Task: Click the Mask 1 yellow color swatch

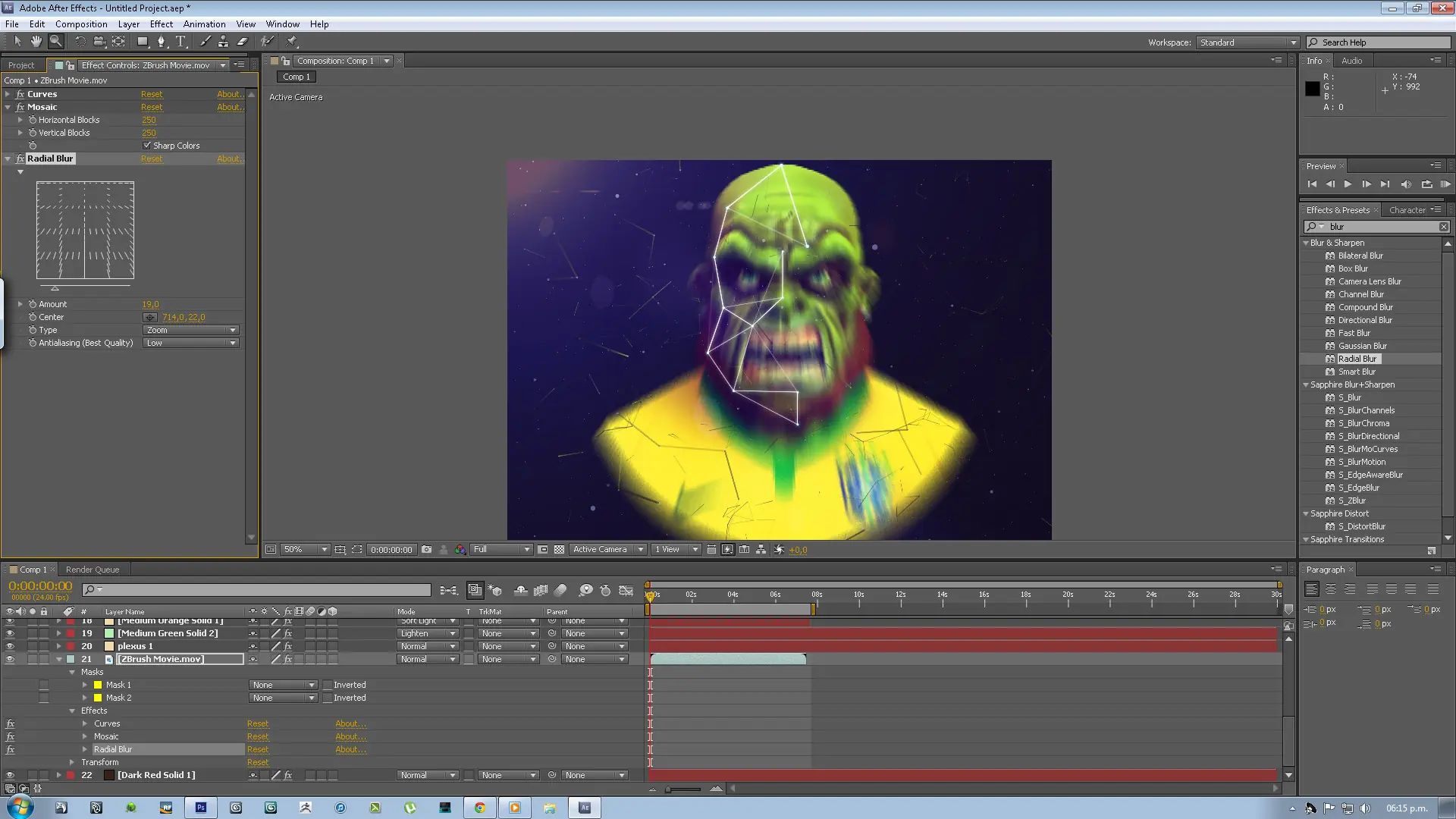Action: 98,685
